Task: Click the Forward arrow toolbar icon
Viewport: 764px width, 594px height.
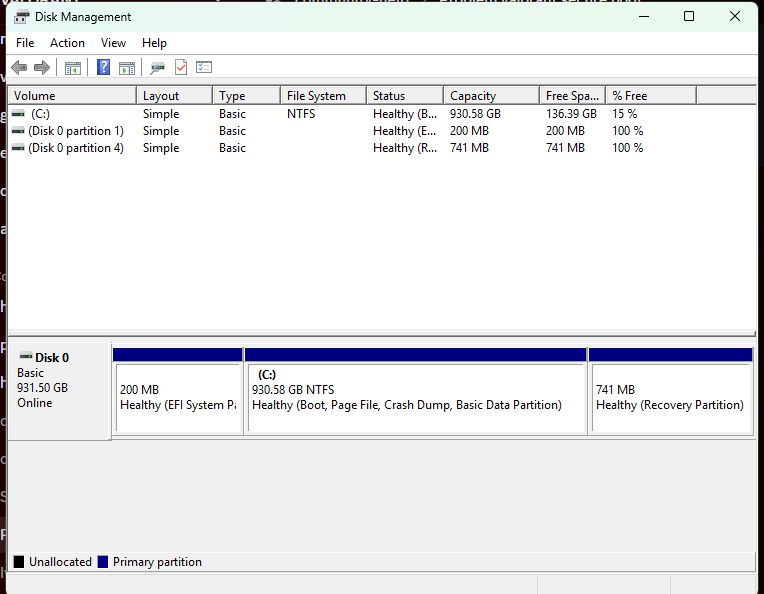Action: pyautogui.click(x=42, y=67)
